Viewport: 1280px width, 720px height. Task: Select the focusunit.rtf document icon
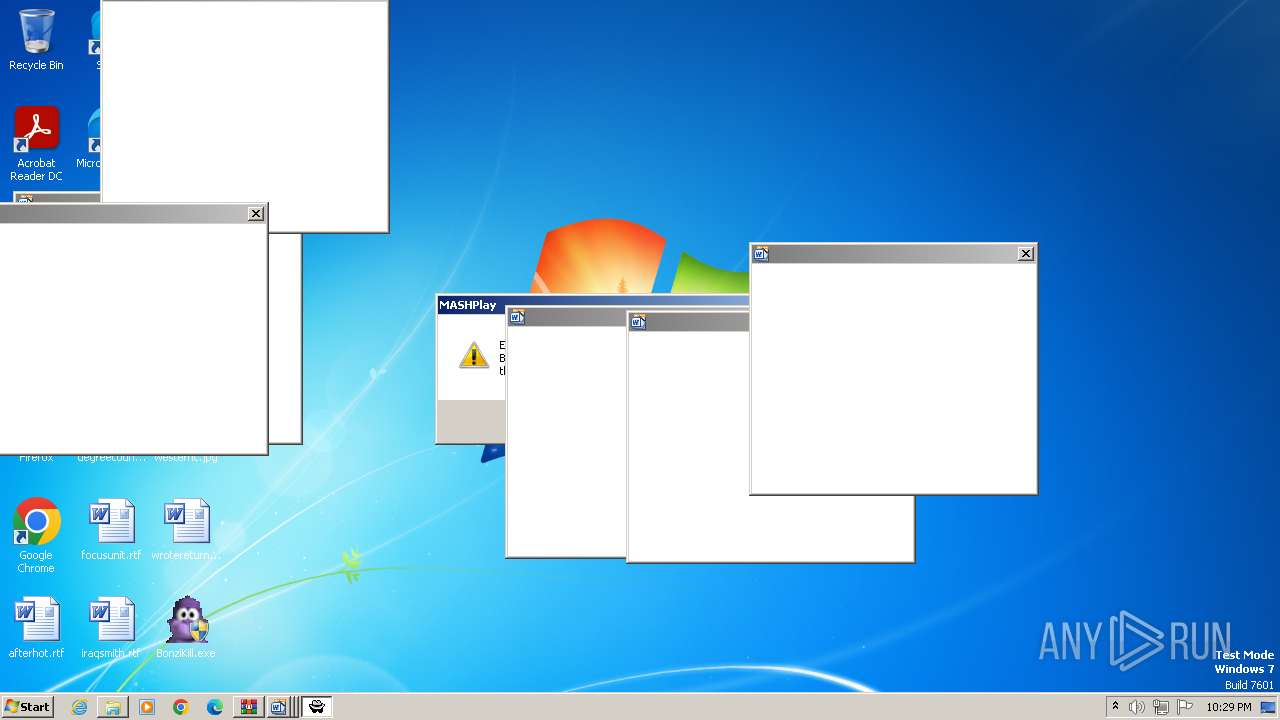tap(111, 530)
